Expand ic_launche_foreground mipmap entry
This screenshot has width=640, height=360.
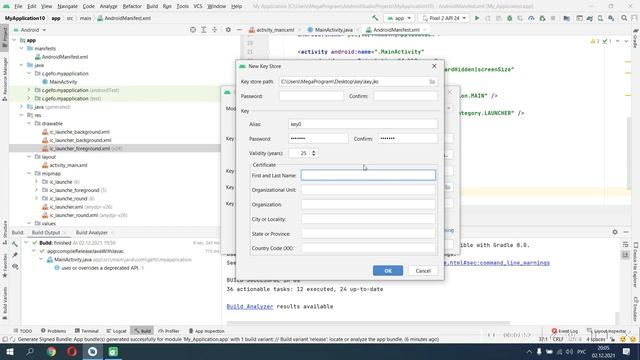36,190
